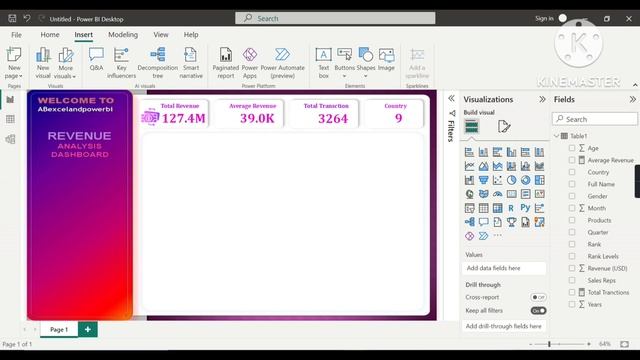This screenshot has height=360, width=640.
Task: Select the Metrics trophy visual
Action: (x=511, y=222)
